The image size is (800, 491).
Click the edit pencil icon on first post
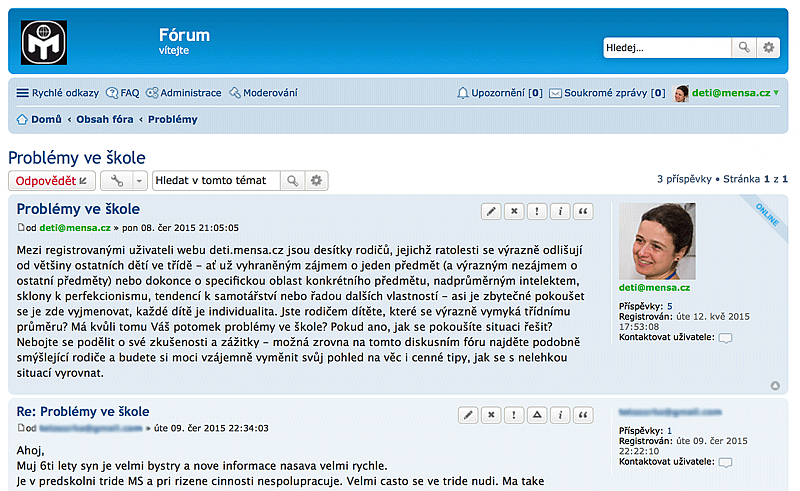pyautogui.click(x=491, y=211)
